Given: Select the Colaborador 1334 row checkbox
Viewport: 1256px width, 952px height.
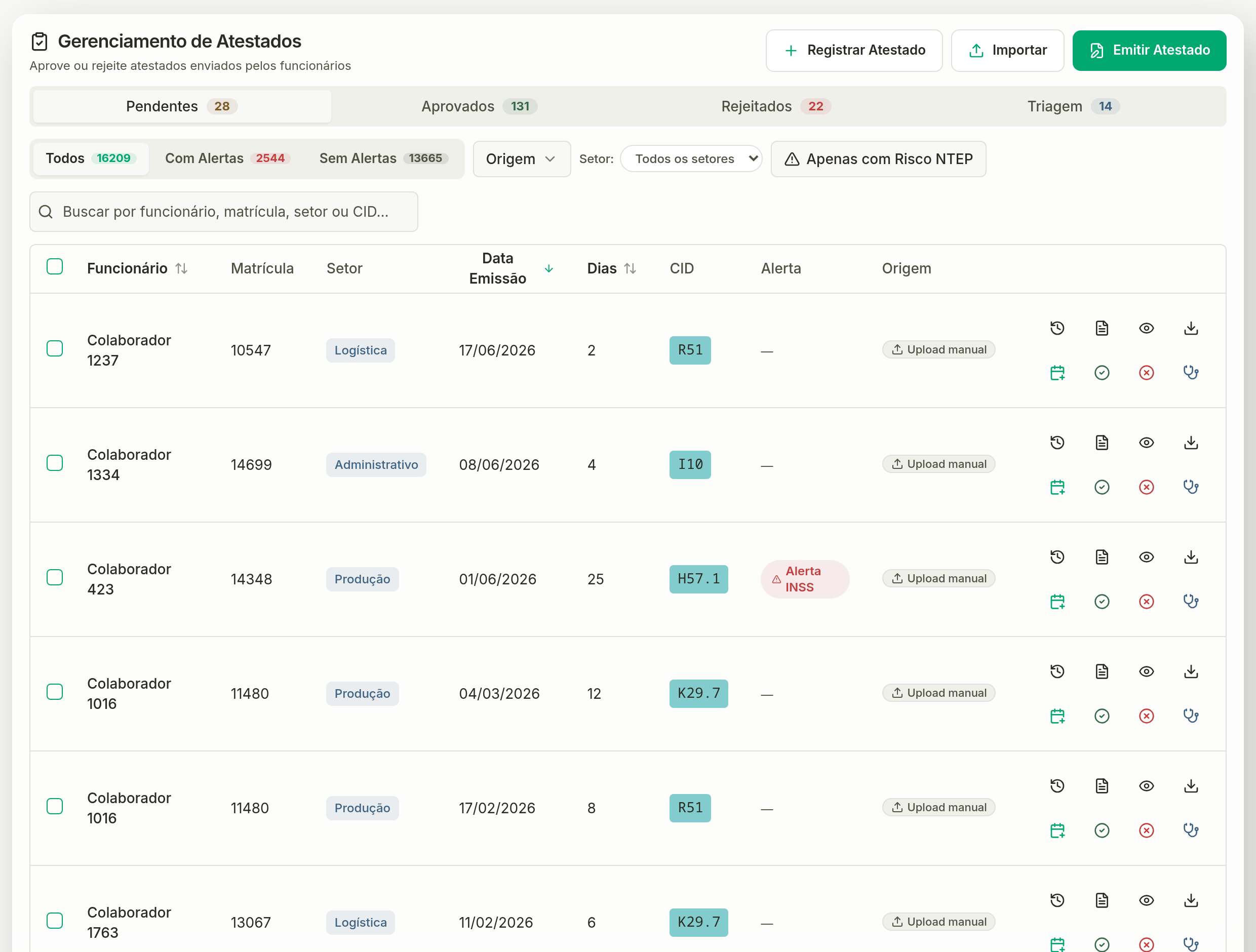Looking at the screenshot, I should pyautogui.click(x=55, y=463).
